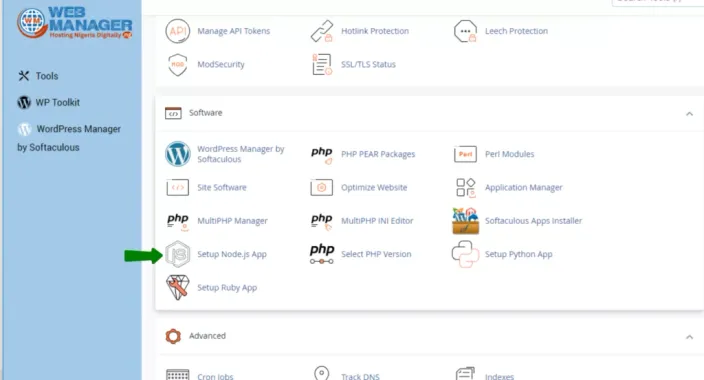Collapse the Advanced section chevron

689,337
